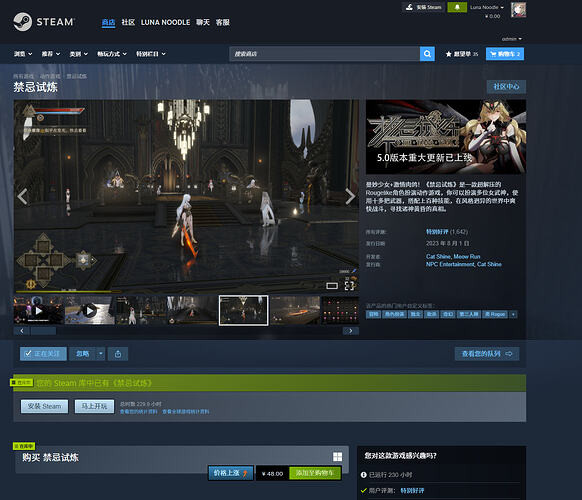The width and height of the screenshot is (582, 500).
Task: Go to previous screenshot with left arrow
Action: click(23, 196)
